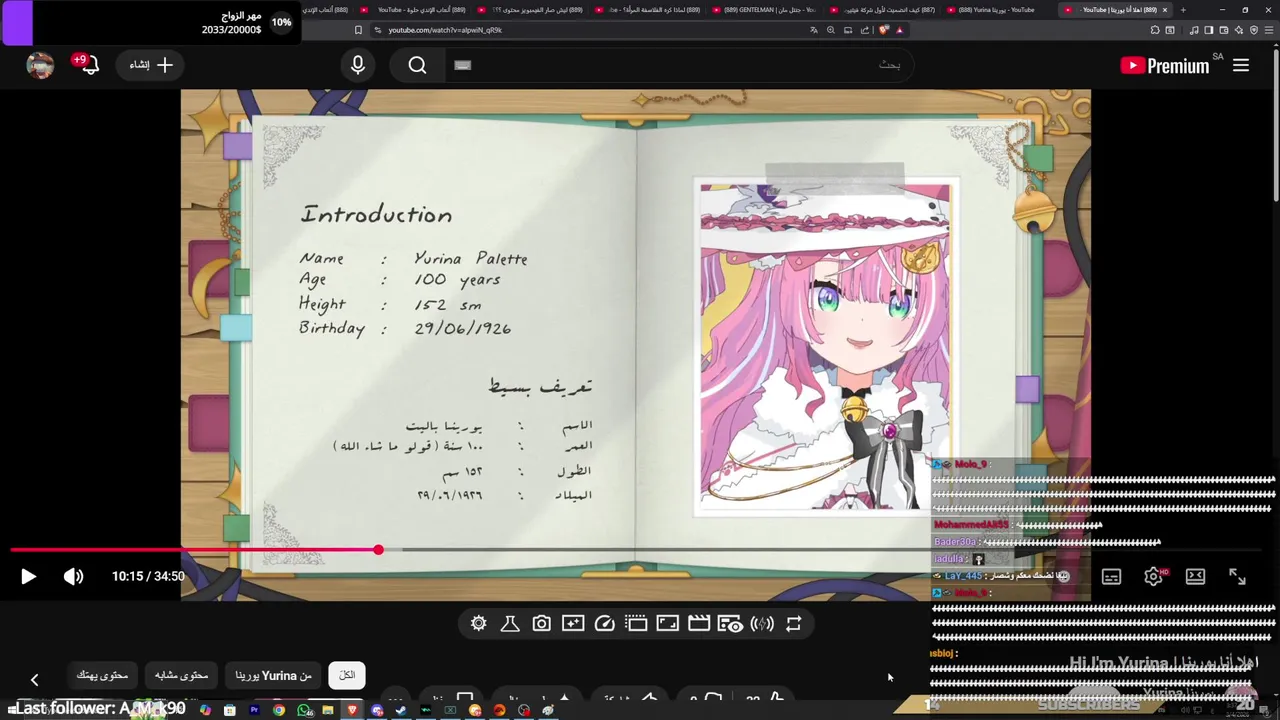The image size is (1280, 720).
Task: Start voice search with the microphone
Action: (x=358, y=65)
